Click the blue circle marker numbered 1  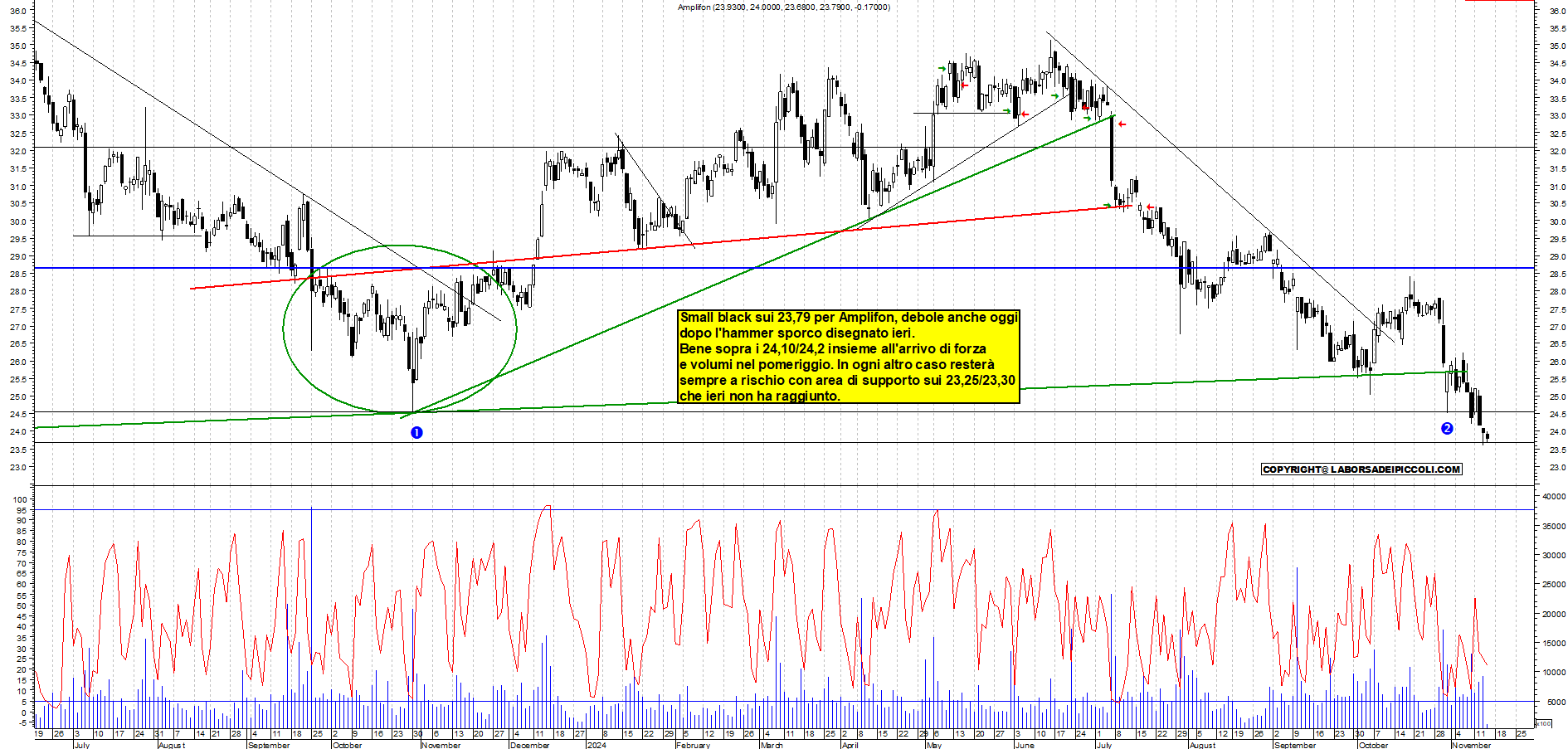[x=417, y=432]
